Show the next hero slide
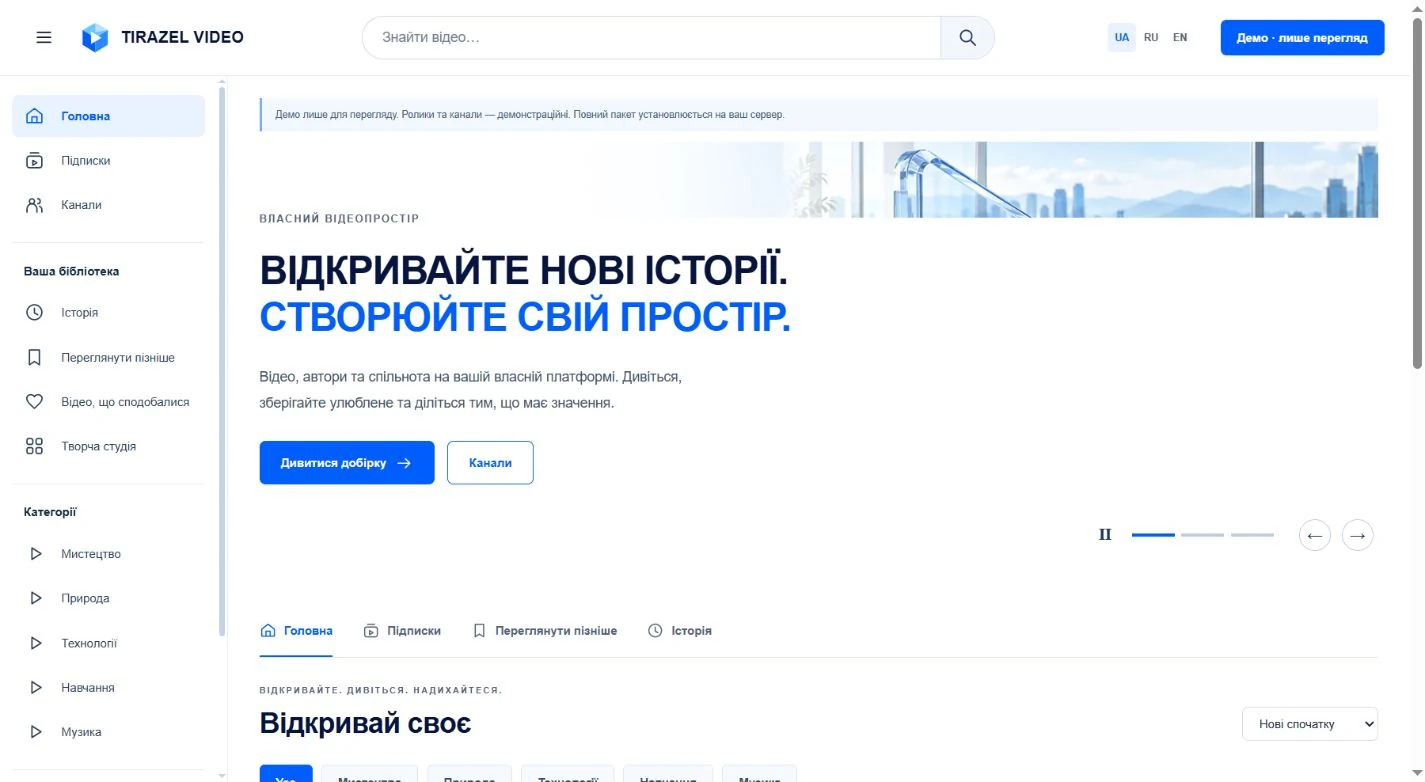 point(1357,535)
